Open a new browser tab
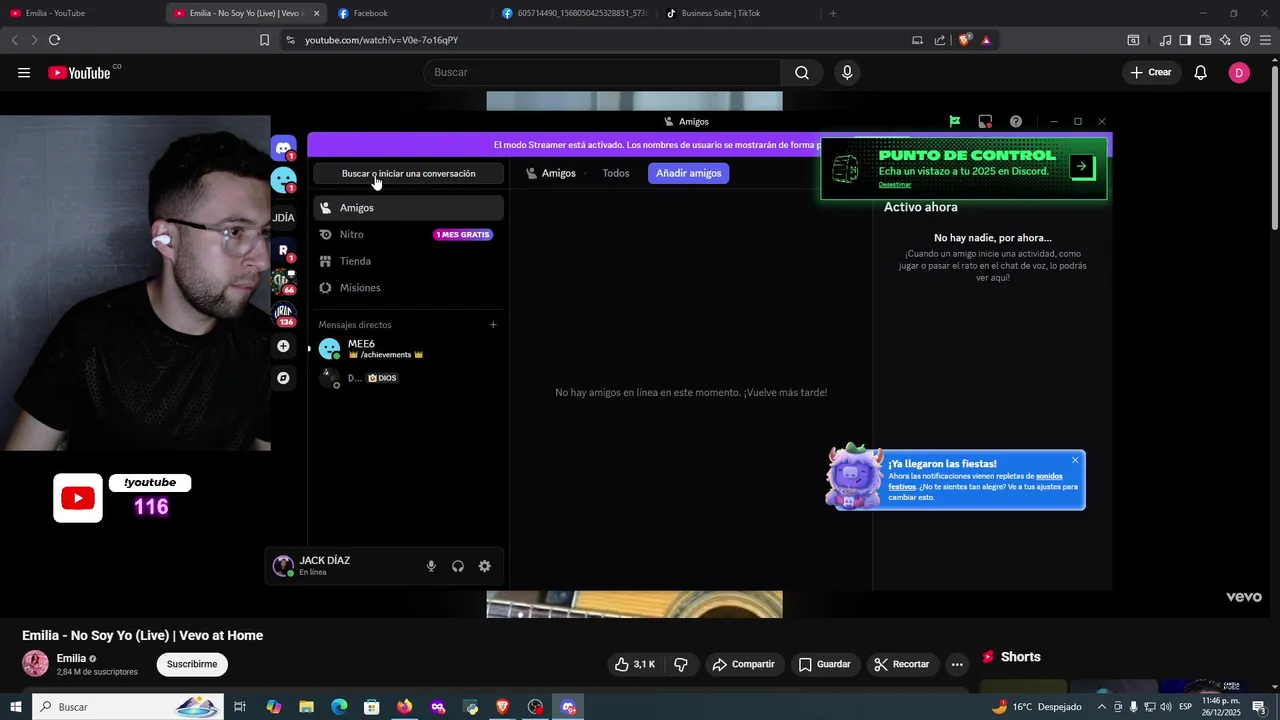The image size is (1280, 720). tap(833, 13)
